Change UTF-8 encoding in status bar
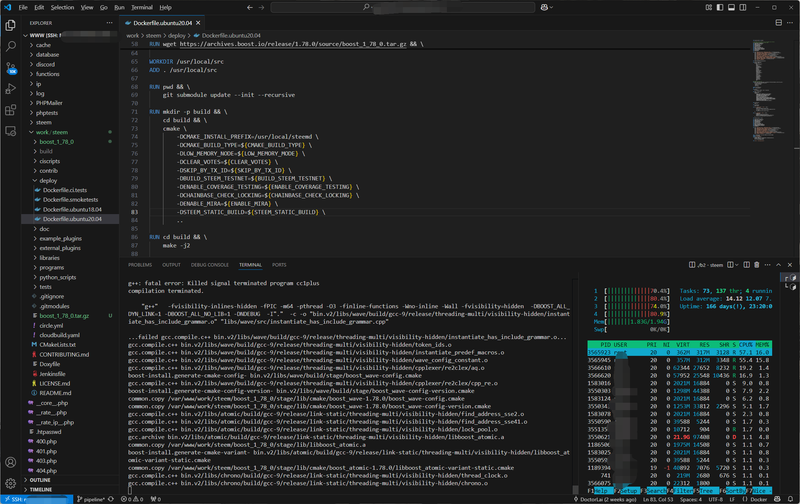Screen dimensions: 800x504 point(715,499)
